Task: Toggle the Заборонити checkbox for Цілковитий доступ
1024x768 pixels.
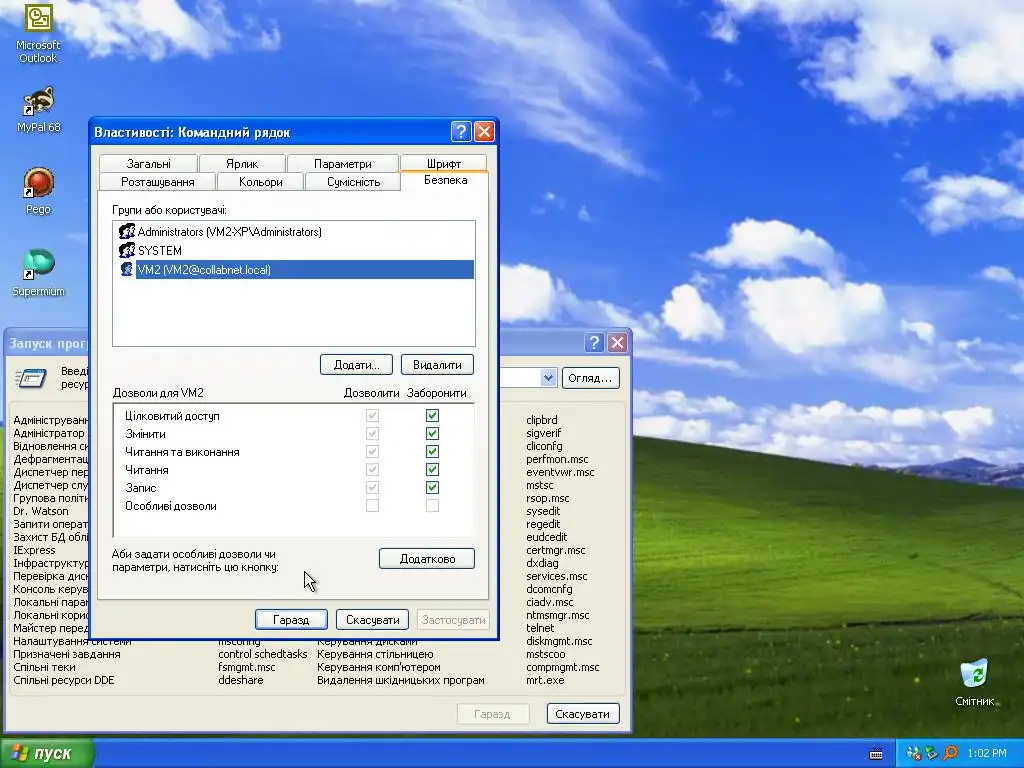Action: [432, 415]
